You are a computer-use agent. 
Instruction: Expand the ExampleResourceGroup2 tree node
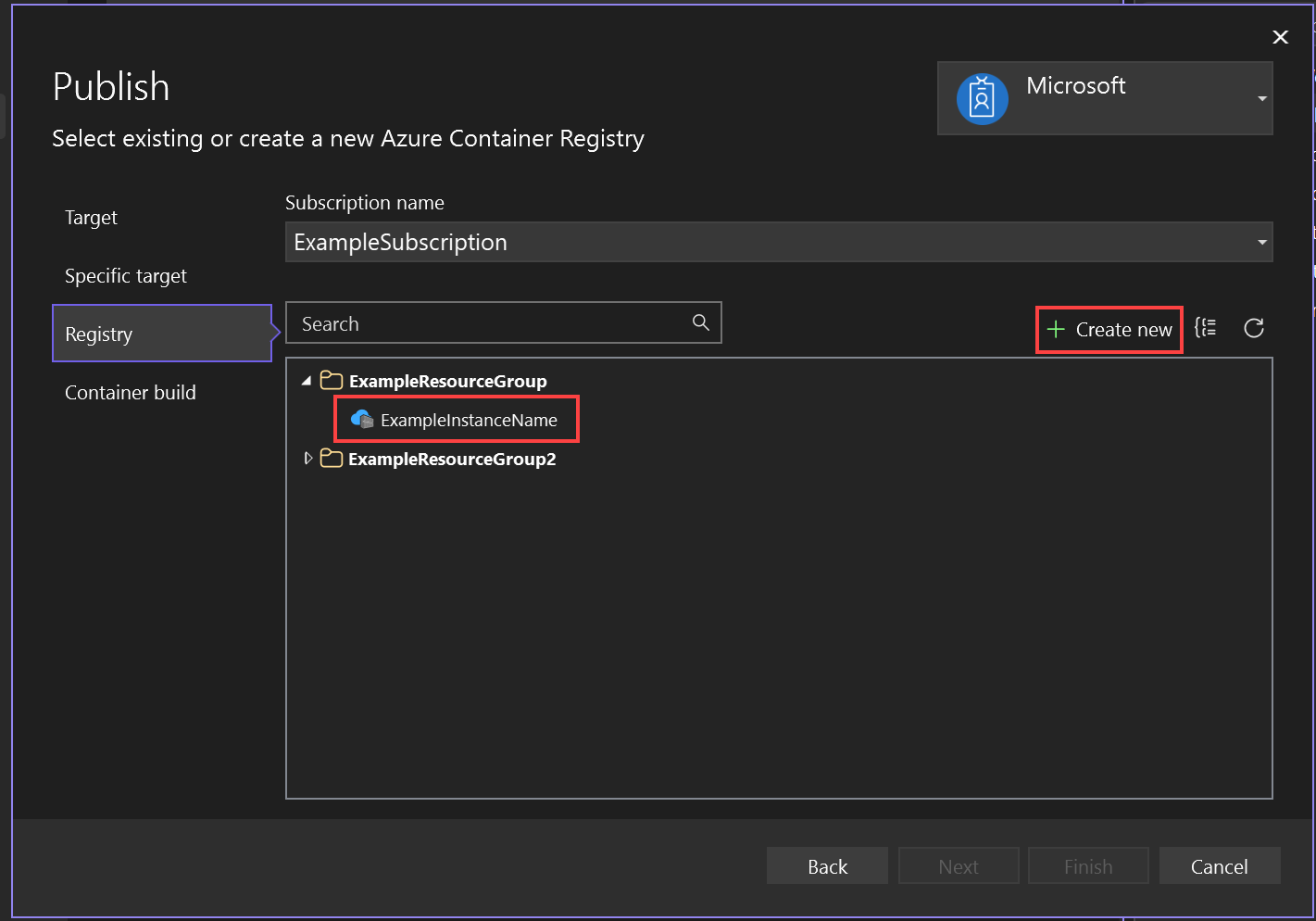tap(308, 458)
